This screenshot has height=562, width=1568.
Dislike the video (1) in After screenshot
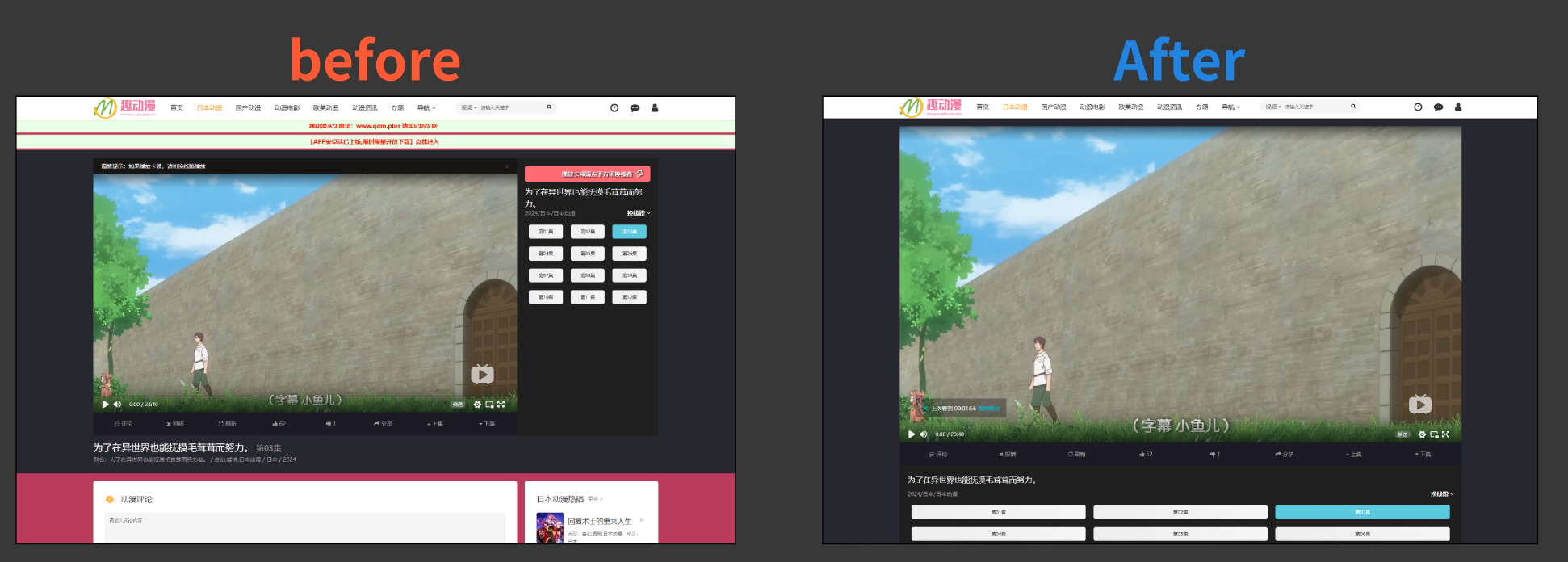[x=1215, y=454]
